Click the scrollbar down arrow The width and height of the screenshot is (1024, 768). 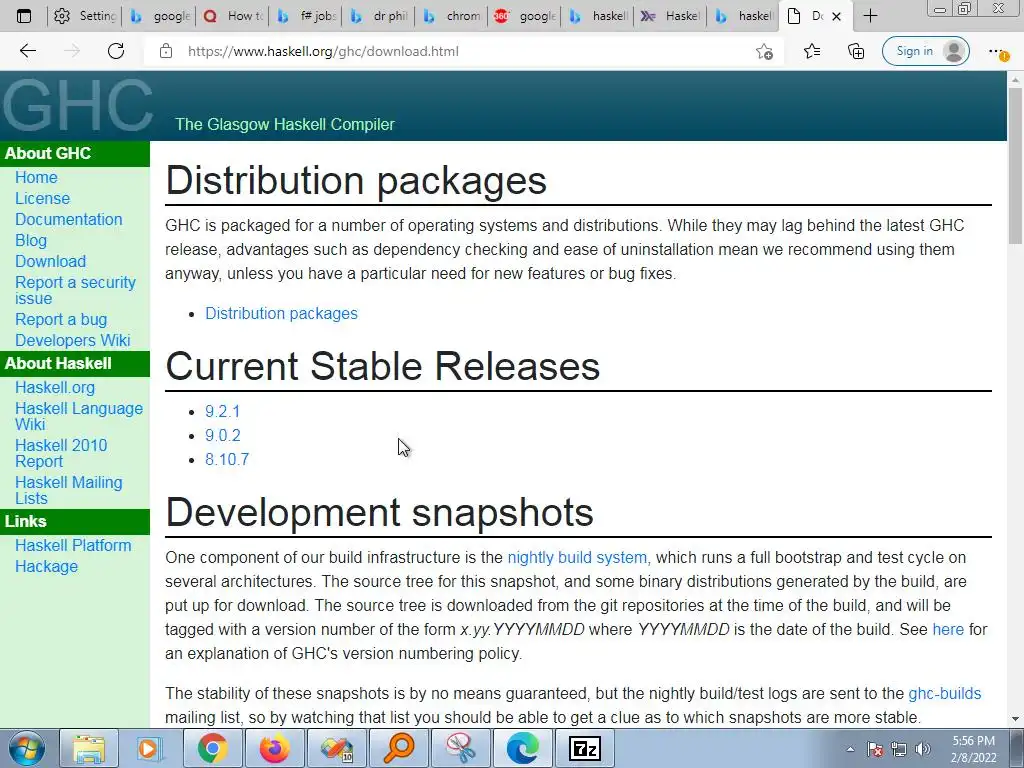[x=1015, y=719]
